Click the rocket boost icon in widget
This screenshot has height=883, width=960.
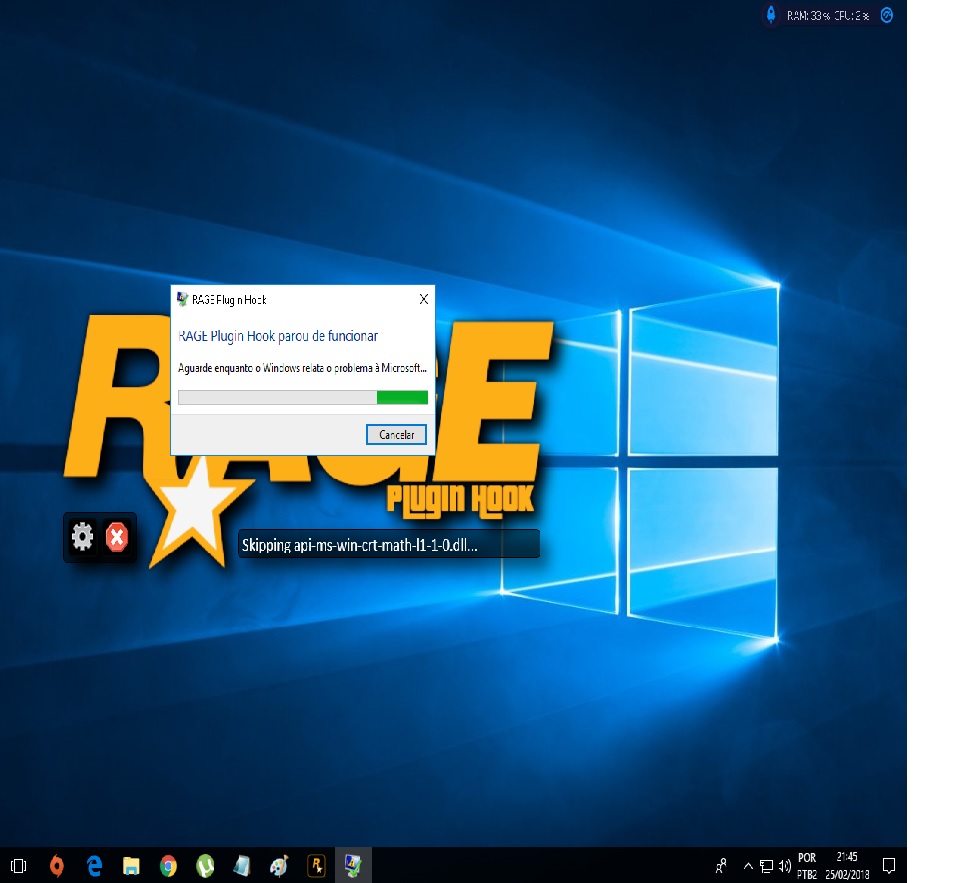tap(770, 14)
